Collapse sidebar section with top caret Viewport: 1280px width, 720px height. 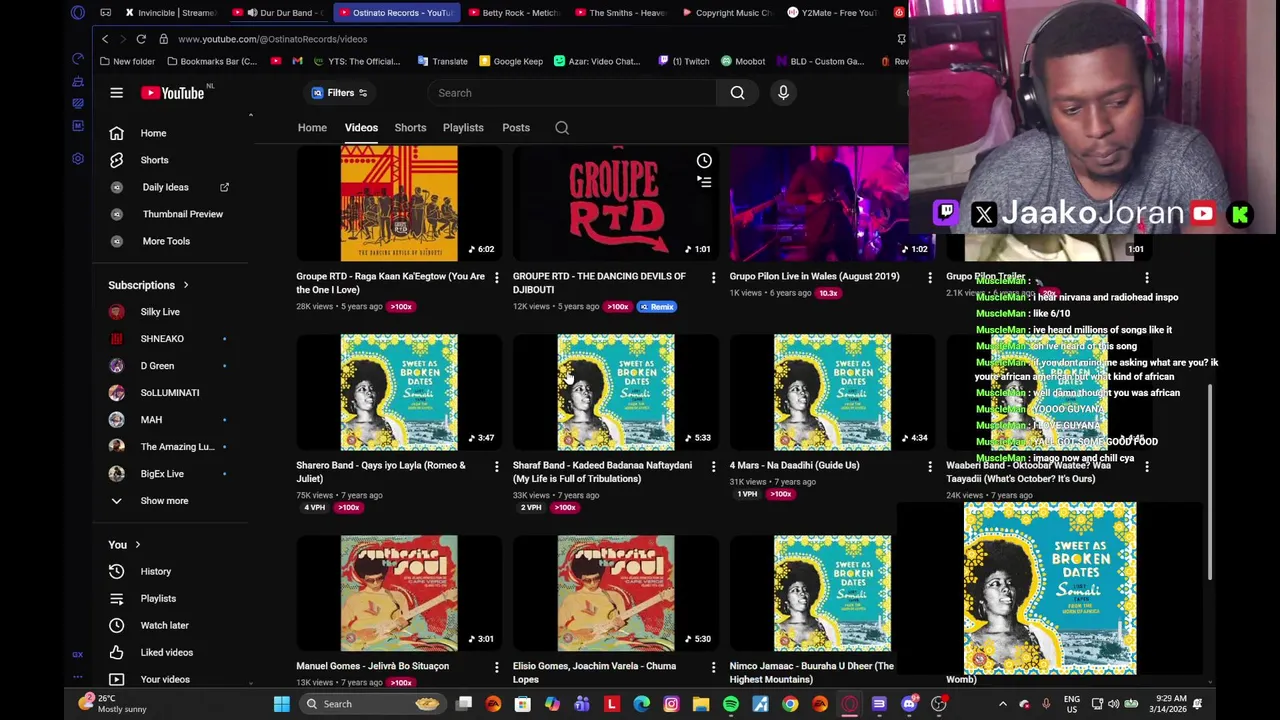251,115
